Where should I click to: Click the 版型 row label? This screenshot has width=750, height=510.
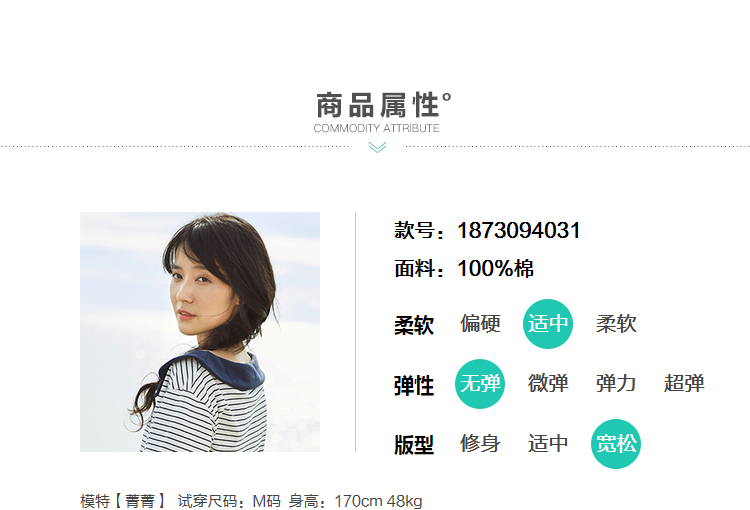tap(414, 445)
